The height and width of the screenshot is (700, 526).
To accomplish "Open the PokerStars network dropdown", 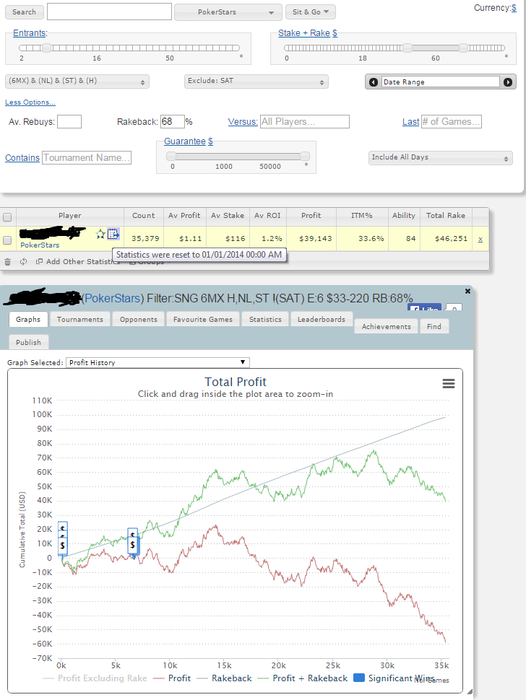I will [228, 12].
